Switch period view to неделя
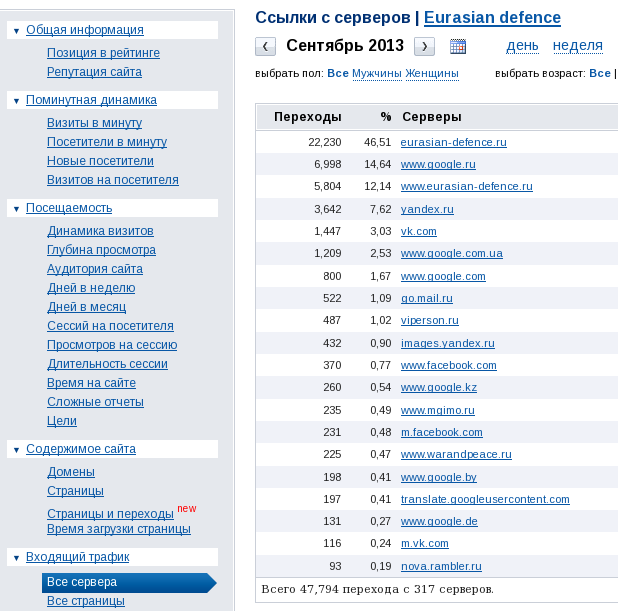The image size is (618, 611). (x=578, y=46)
